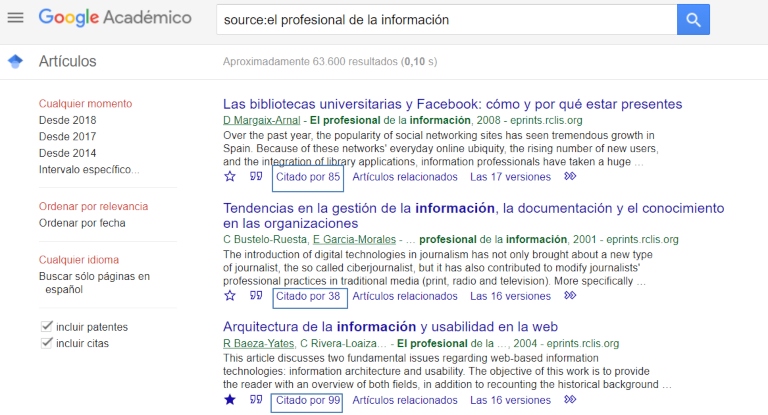This screenshot has width=768, height=415.
Task: Open Artículos relacionados for Tendencias article
Action: click(x=405, y=296)
